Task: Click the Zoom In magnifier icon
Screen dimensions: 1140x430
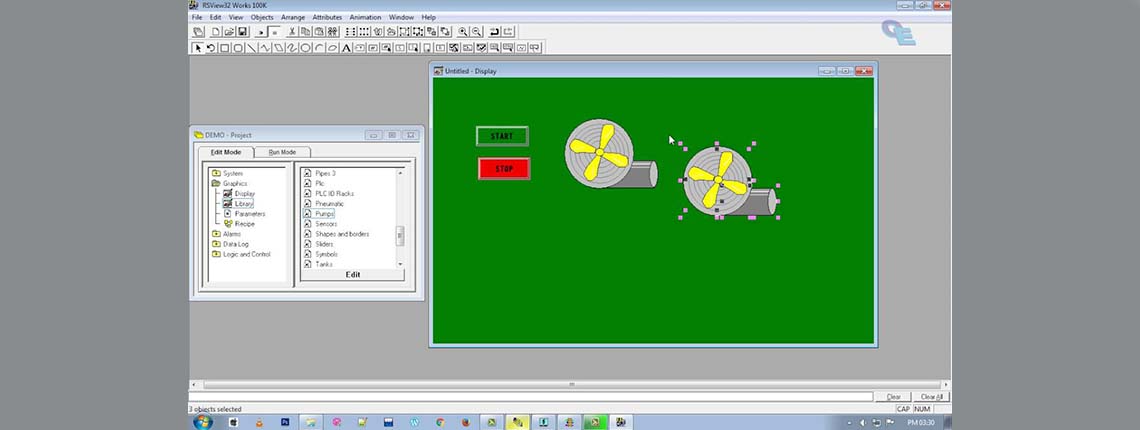Action: click(x=463, y=32)
